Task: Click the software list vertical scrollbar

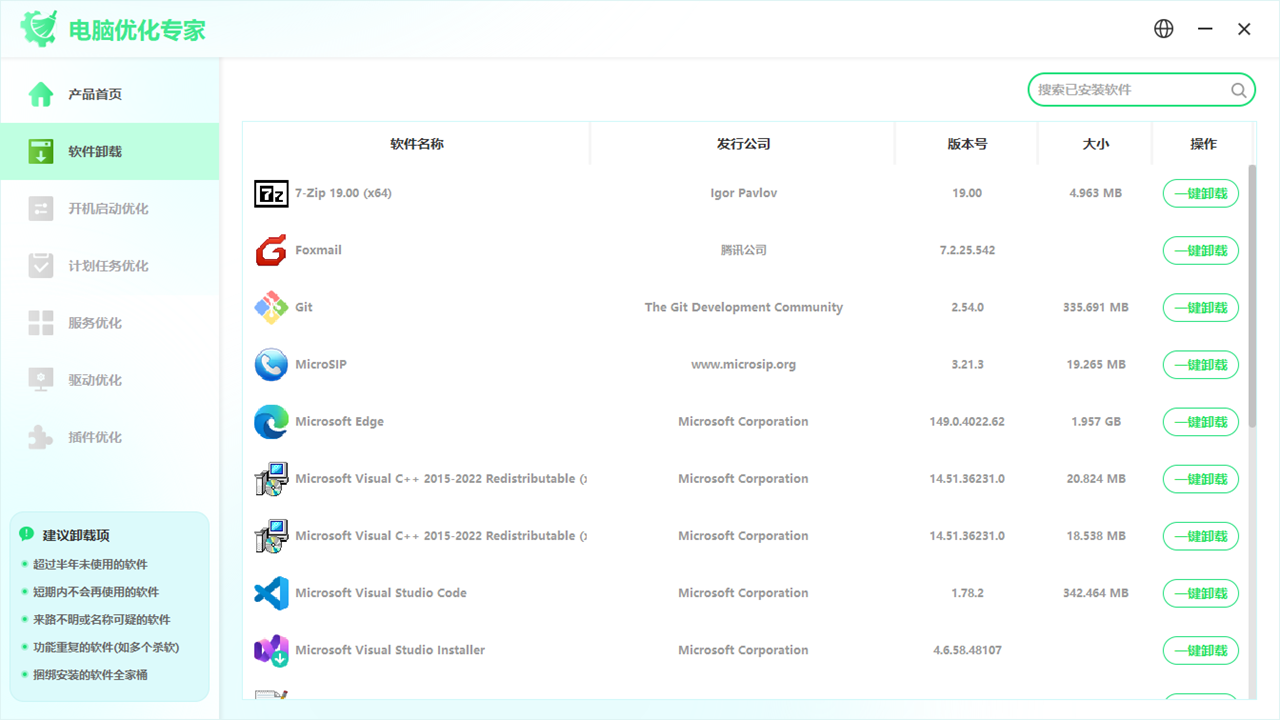Action: coord(1252,298)
